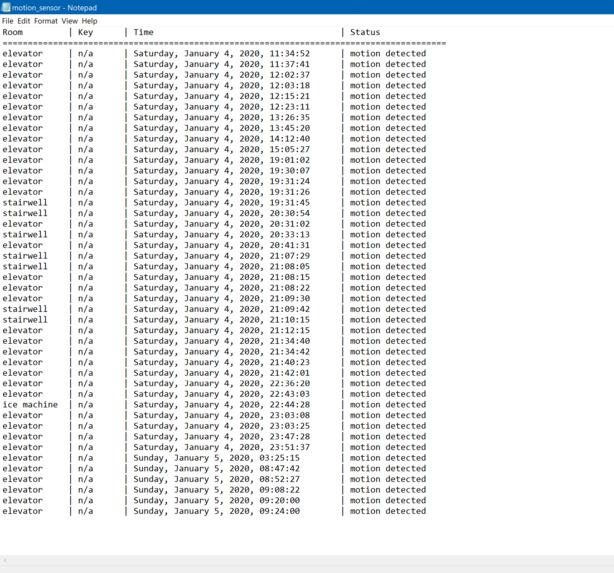Screen dimensions: 614x573
Task: Open the File menu
Action: click(7, 21)
